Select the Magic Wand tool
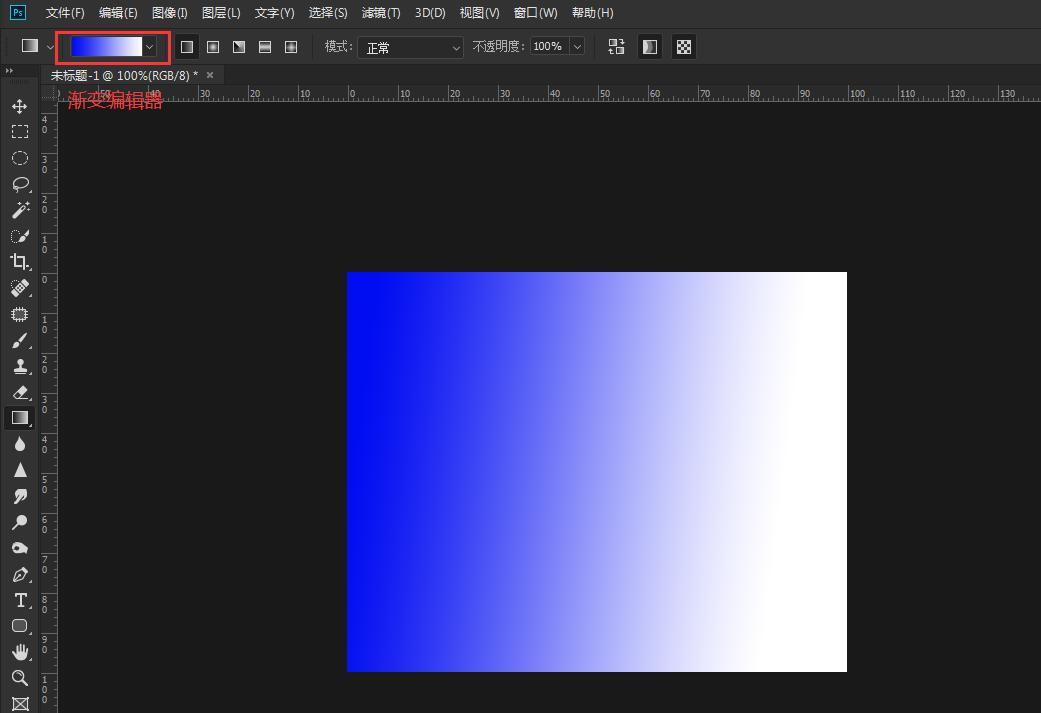This screenshot has width=1041, height=713. click(20, 210)
